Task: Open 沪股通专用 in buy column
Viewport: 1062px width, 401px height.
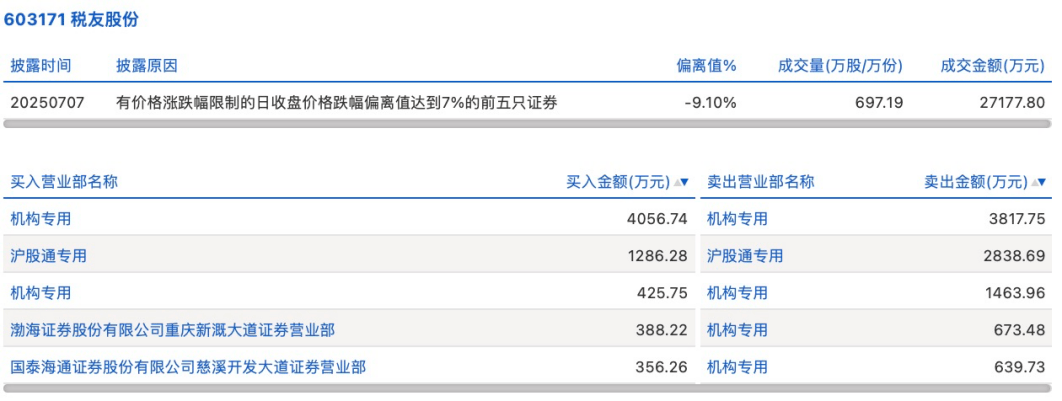Action: [x=48, y=256]
